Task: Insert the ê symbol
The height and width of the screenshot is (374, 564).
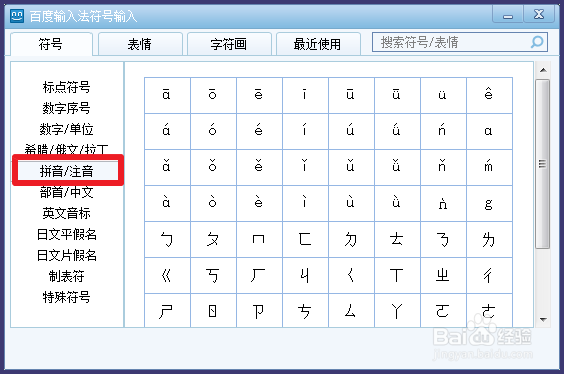Action: (490, 95)
